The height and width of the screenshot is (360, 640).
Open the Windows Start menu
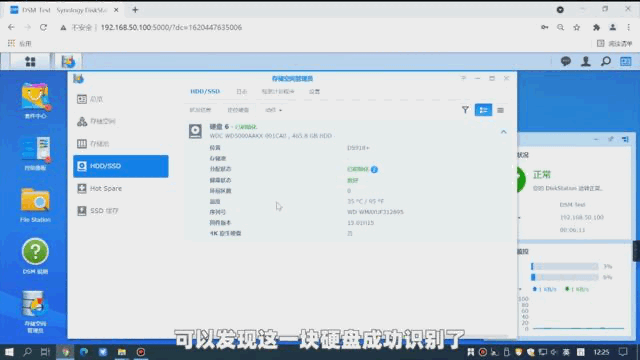tap(9, 352)
